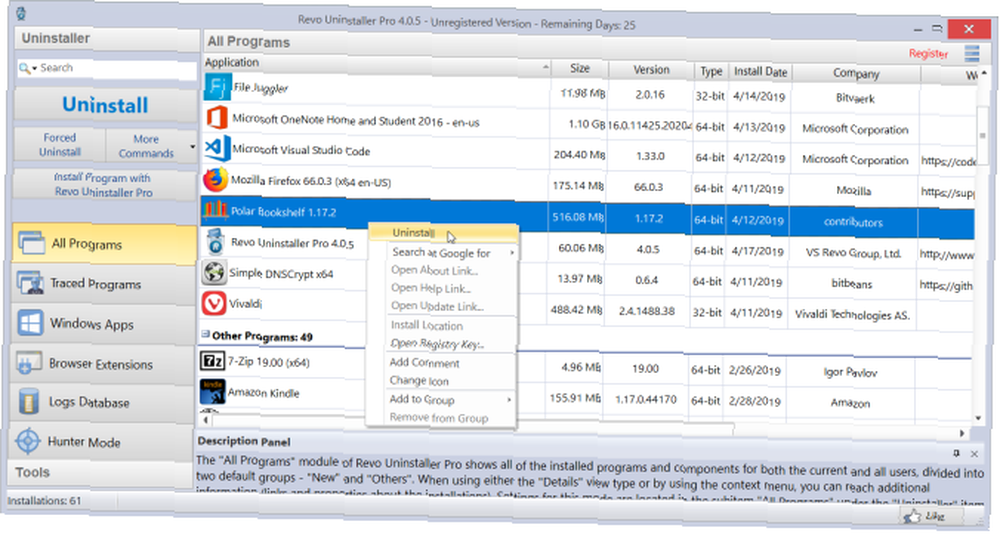Click the 516.08 MB size cell
Viewport: 1000px width, 534px height.
tap(578, 217)
